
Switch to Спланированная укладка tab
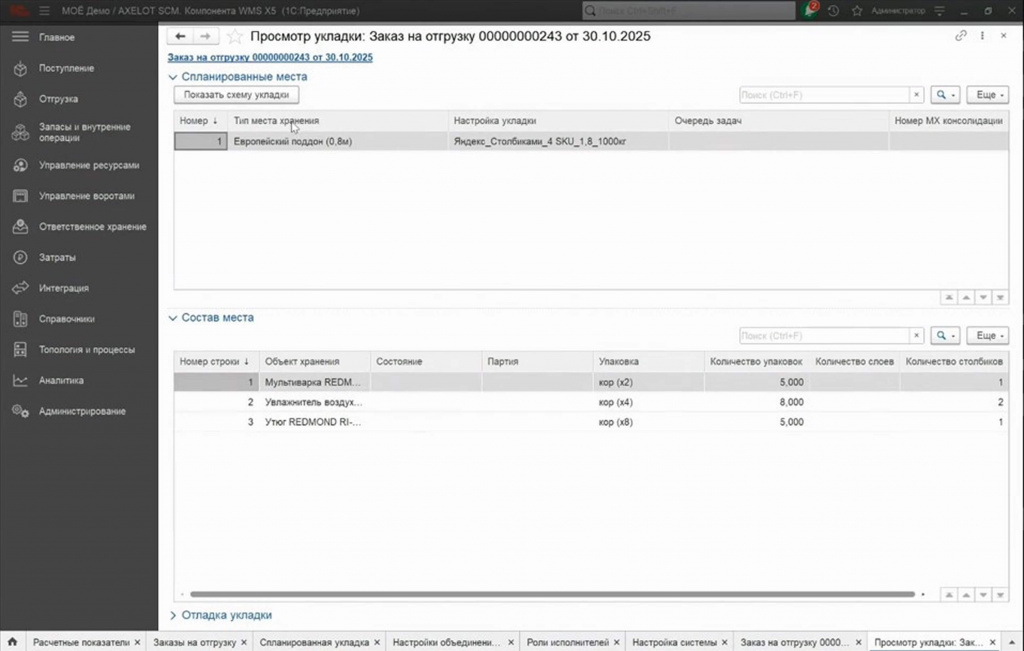pyautogui.click(x=314, y=643)
